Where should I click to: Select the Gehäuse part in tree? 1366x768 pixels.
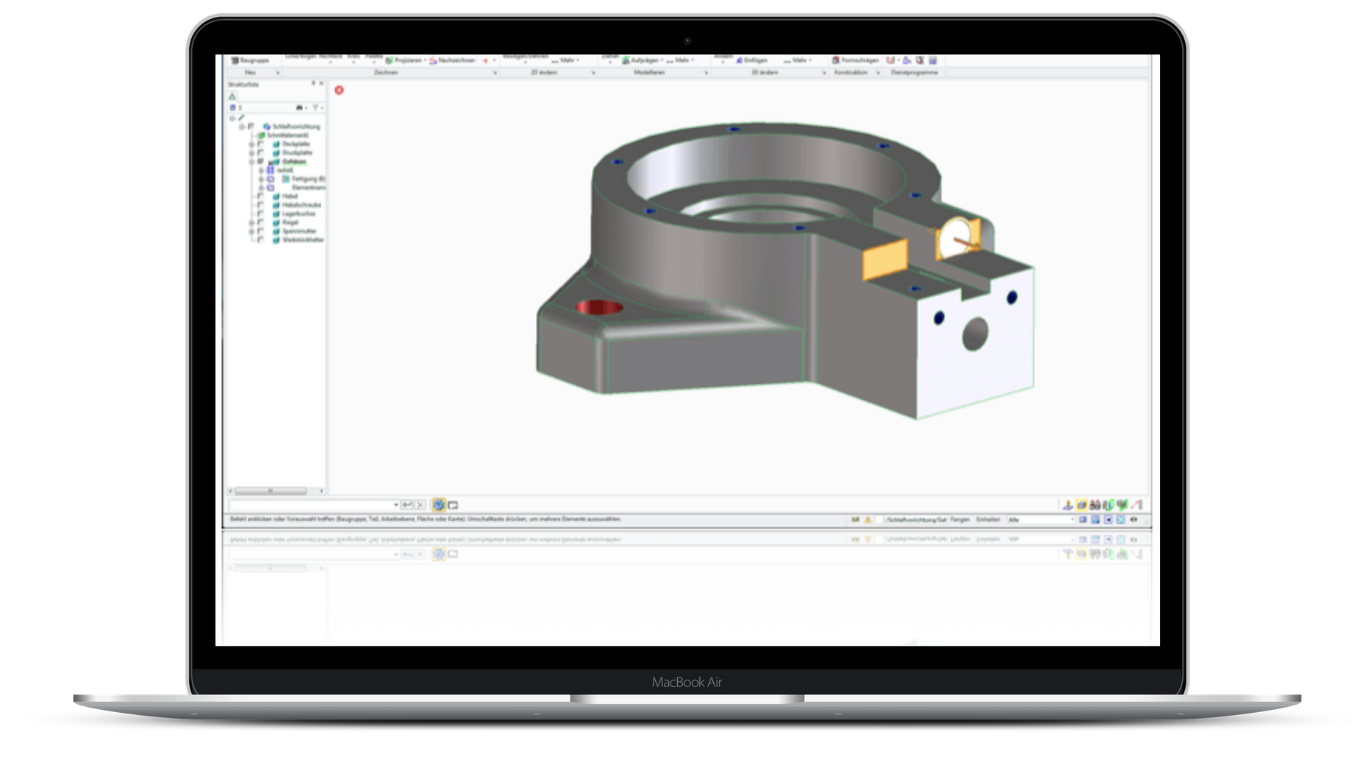click(293, 161)
